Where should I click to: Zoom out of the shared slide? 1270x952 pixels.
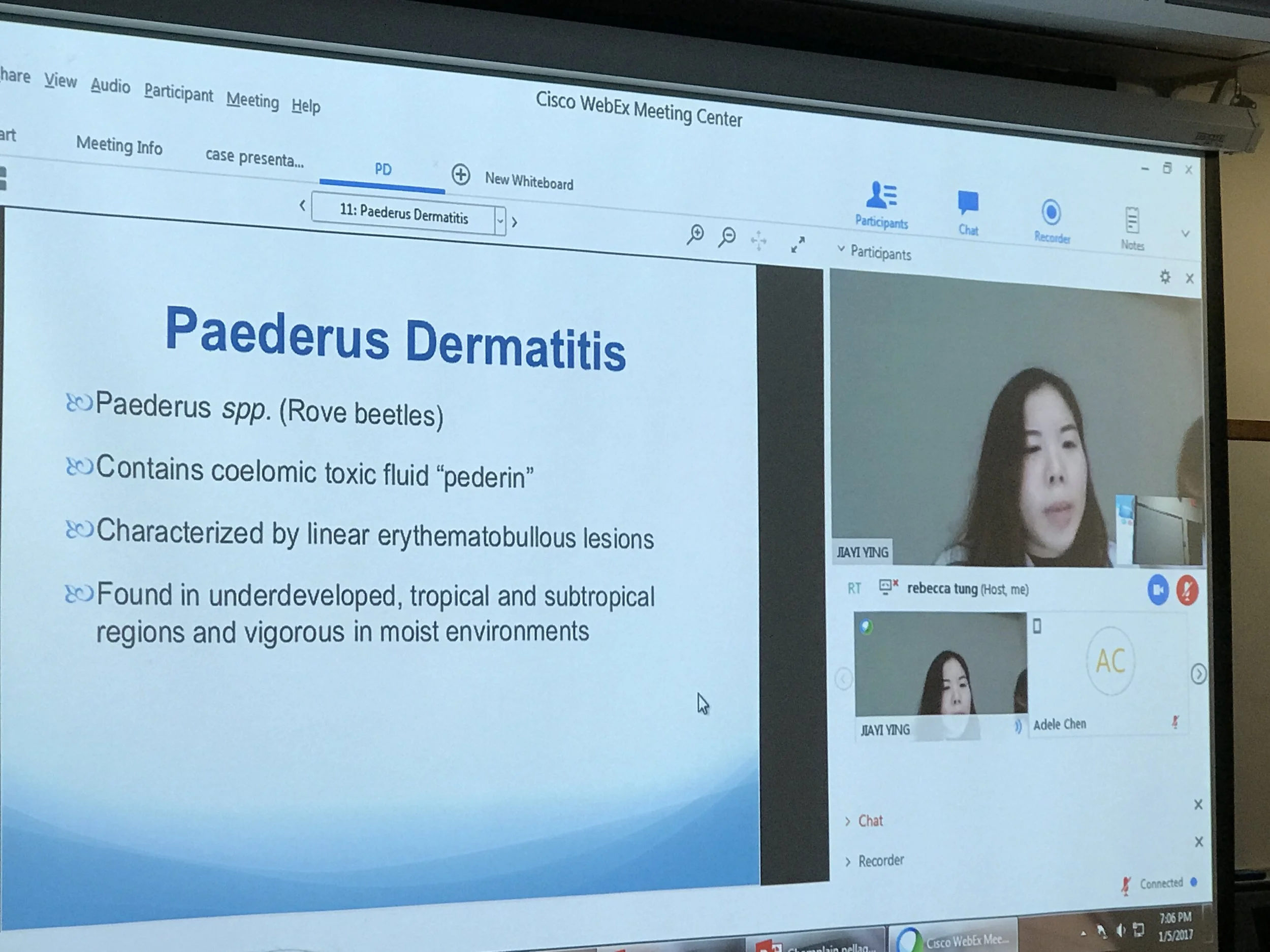727,237
